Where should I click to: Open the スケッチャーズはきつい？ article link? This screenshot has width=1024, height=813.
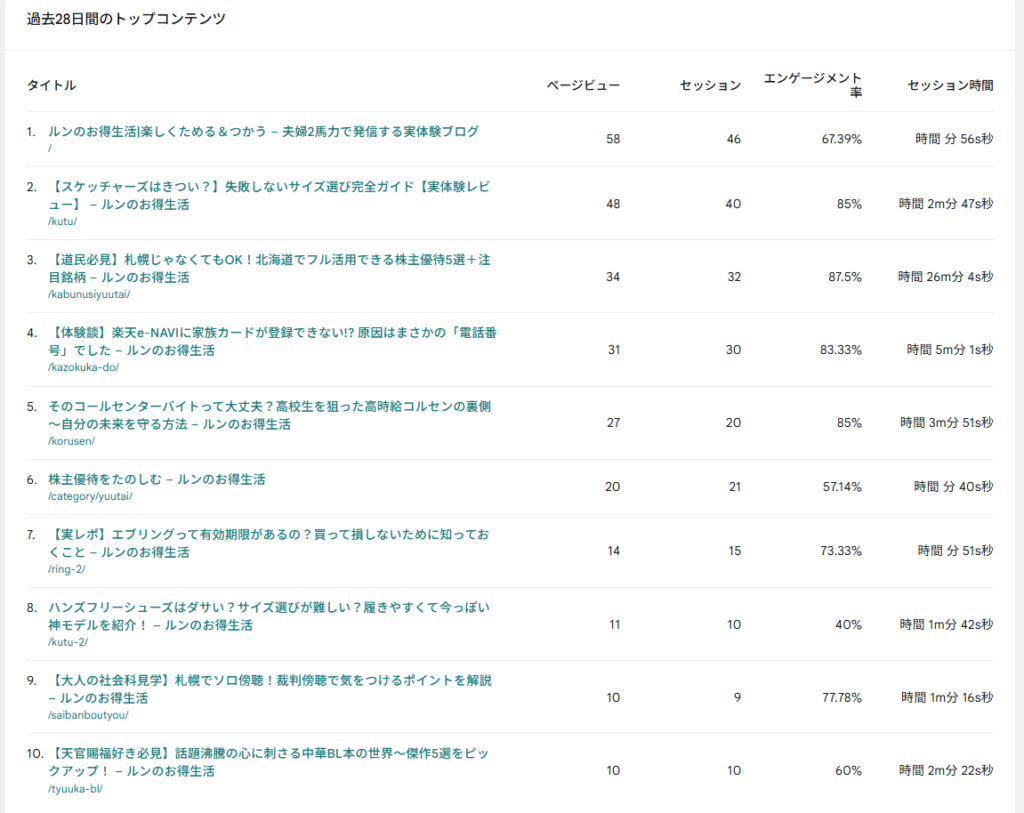[272, 195]
